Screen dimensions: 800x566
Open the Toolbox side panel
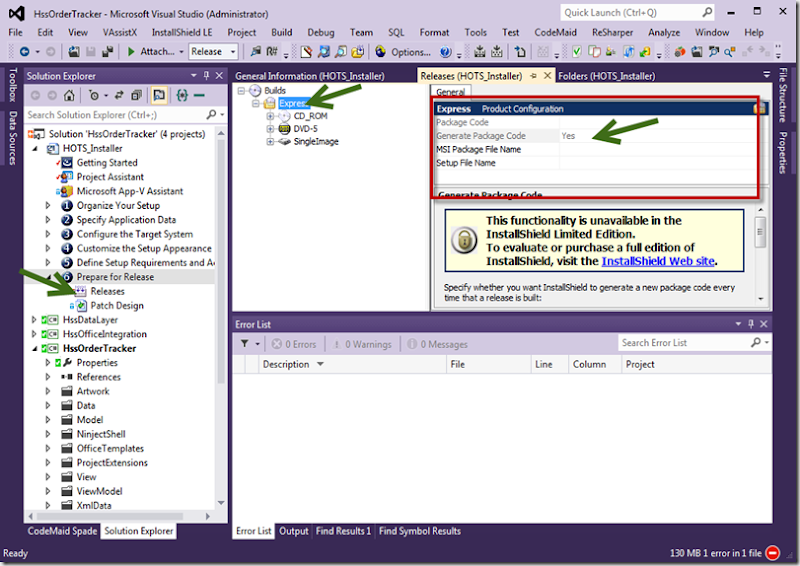[x=13, y=84]
